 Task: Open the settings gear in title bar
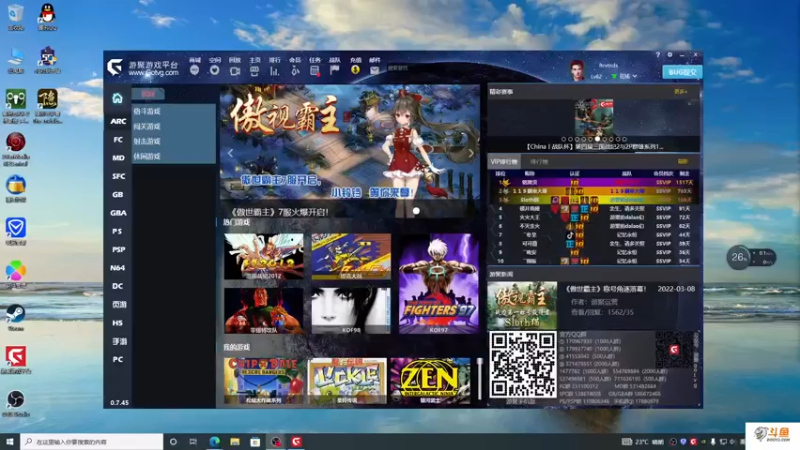670,55
